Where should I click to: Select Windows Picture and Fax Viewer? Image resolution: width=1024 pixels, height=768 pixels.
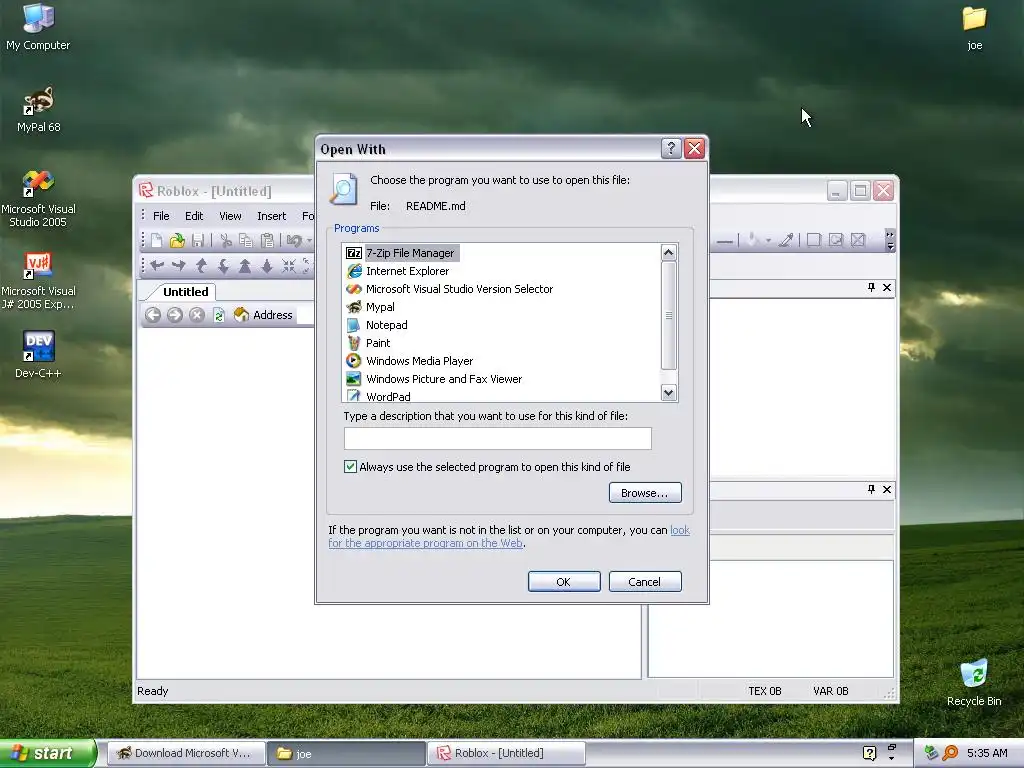coord(434,379)
